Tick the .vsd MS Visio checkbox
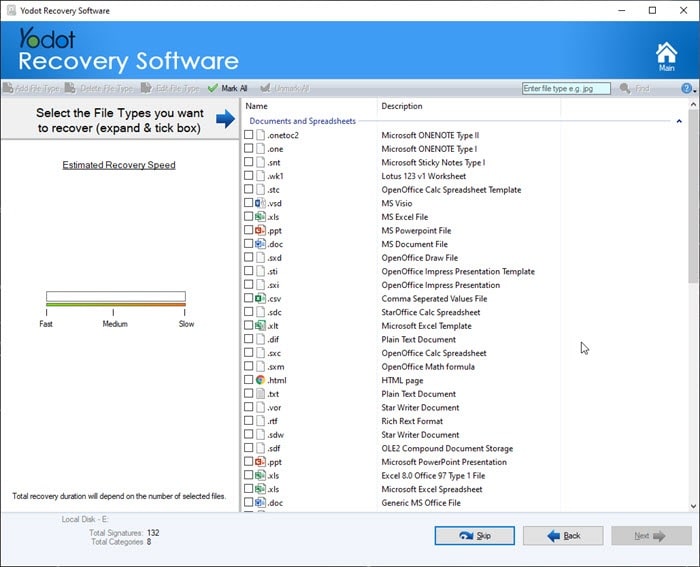 (x=249, y=203)
